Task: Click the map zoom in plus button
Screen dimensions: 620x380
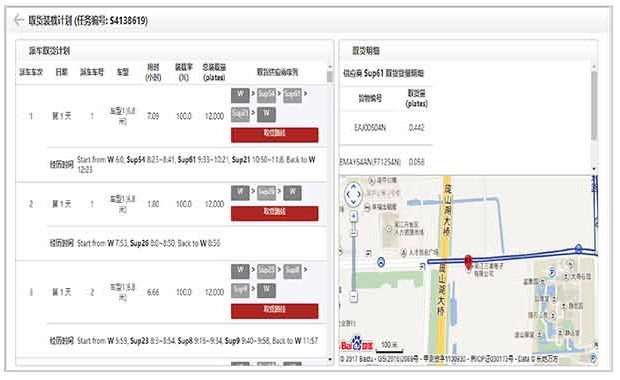Action: tap(354, 216)
